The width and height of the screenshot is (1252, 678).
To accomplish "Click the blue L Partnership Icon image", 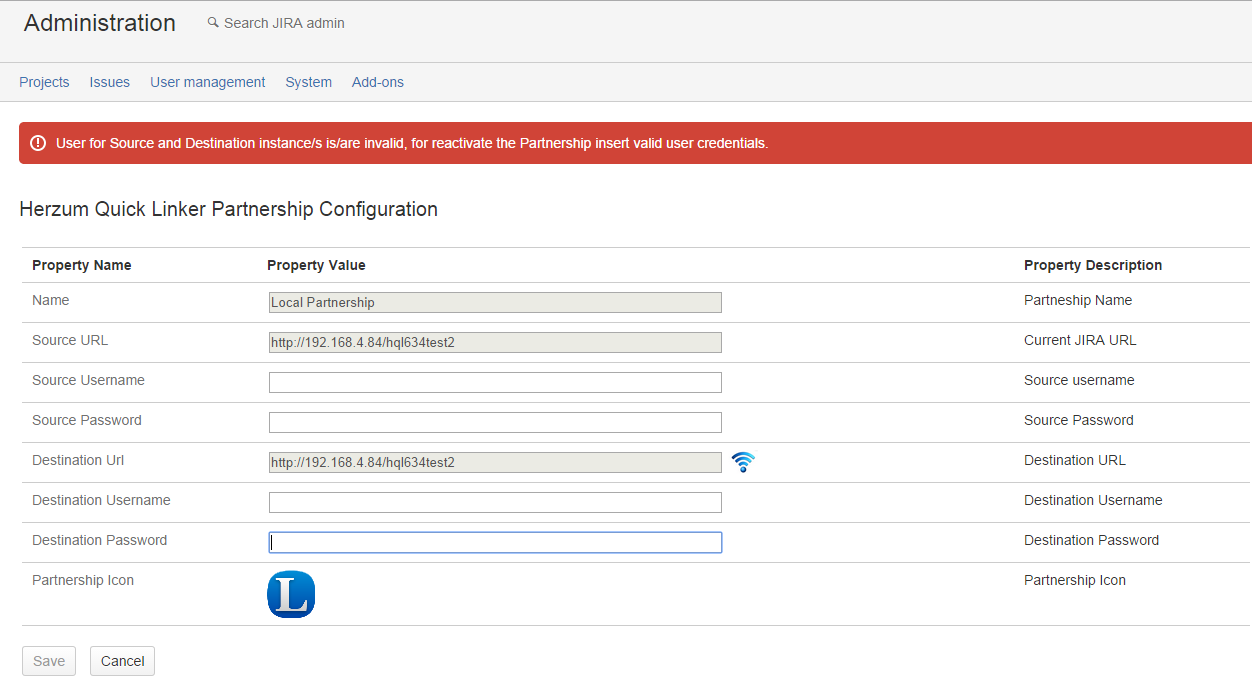I will (x=291, y=594).
